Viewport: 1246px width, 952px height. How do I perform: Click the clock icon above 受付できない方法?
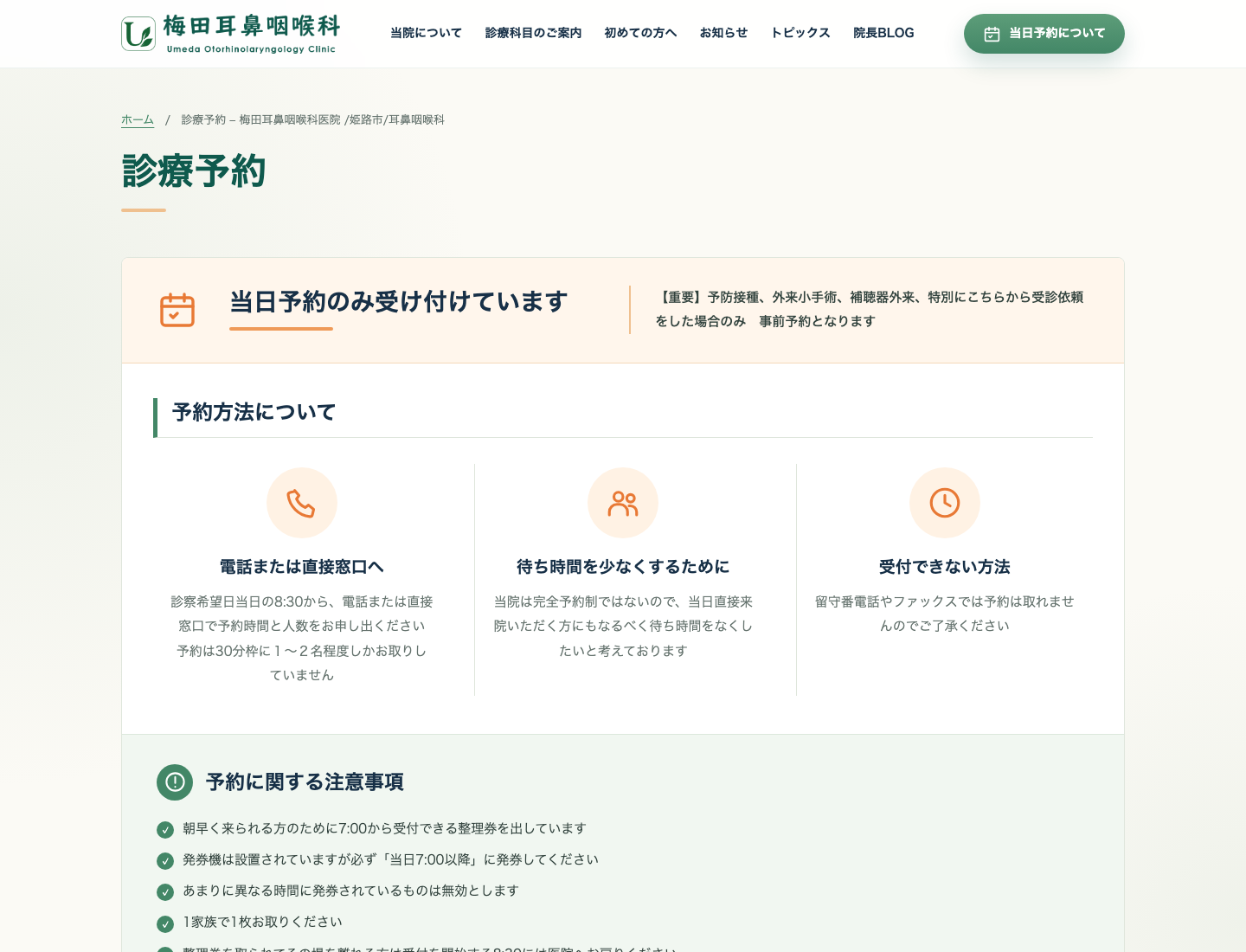click(x=945, y=503)
